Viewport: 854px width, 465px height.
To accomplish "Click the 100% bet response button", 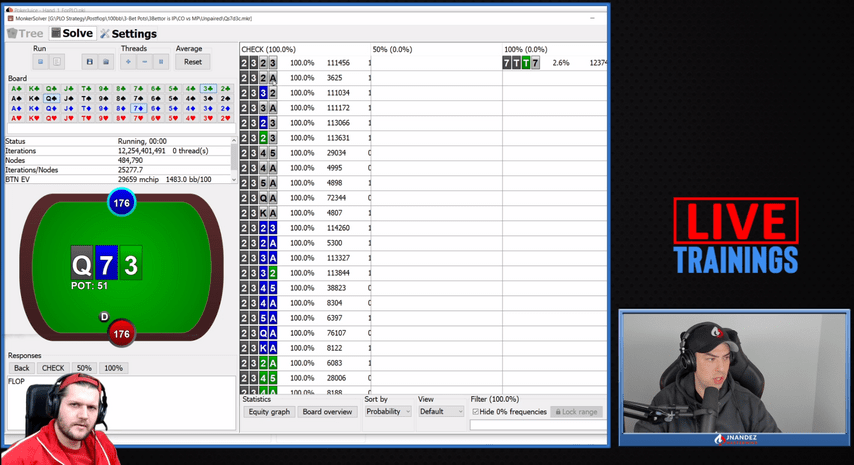I will [x=113, y=368].
